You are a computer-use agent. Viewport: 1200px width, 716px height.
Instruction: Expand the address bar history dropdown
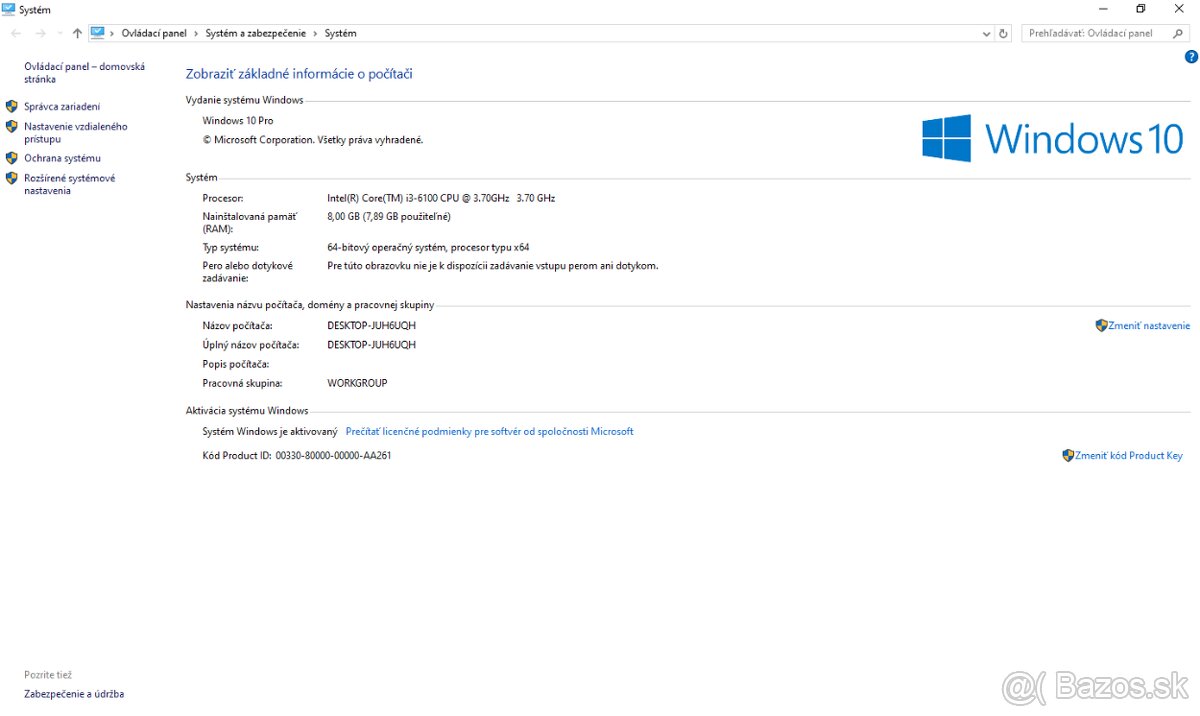987,33
